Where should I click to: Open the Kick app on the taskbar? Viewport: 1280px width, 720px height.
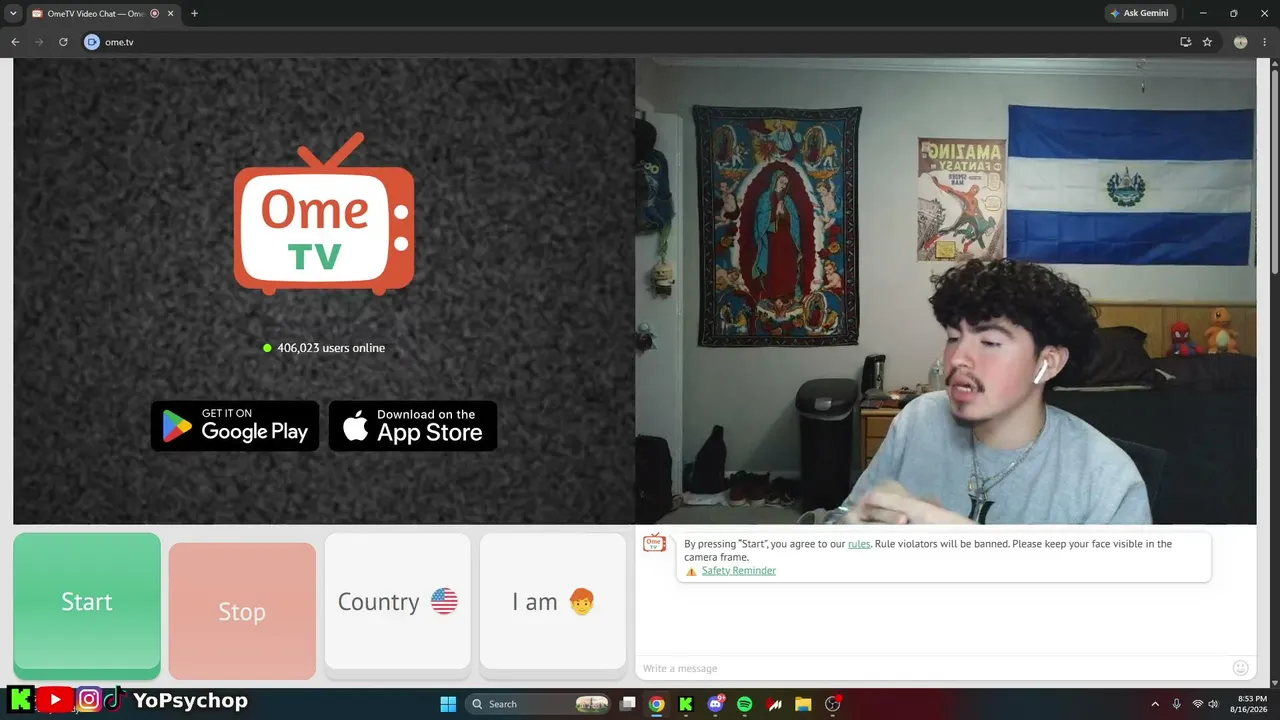[686, 704]
